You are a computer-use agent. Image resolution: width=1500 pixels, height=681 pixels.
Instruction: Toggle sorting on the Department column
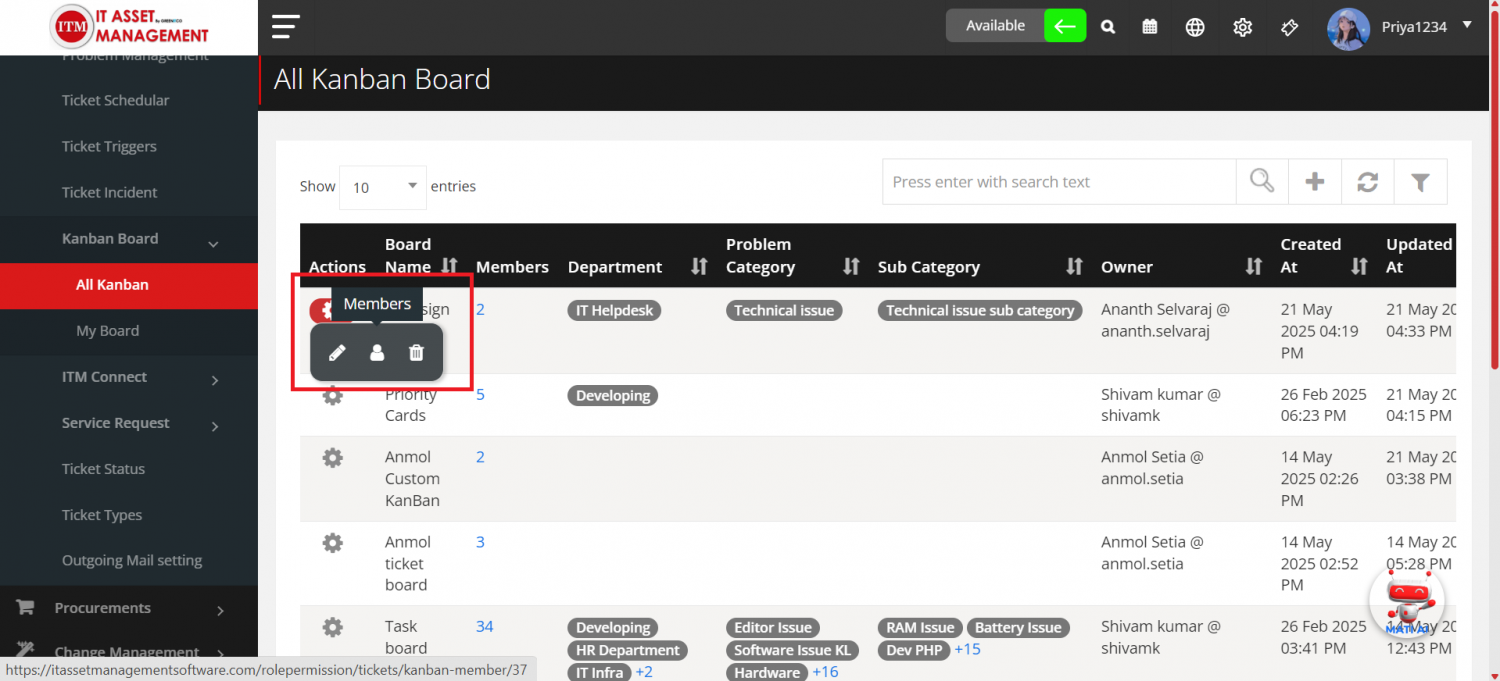[x=699, y=267]
